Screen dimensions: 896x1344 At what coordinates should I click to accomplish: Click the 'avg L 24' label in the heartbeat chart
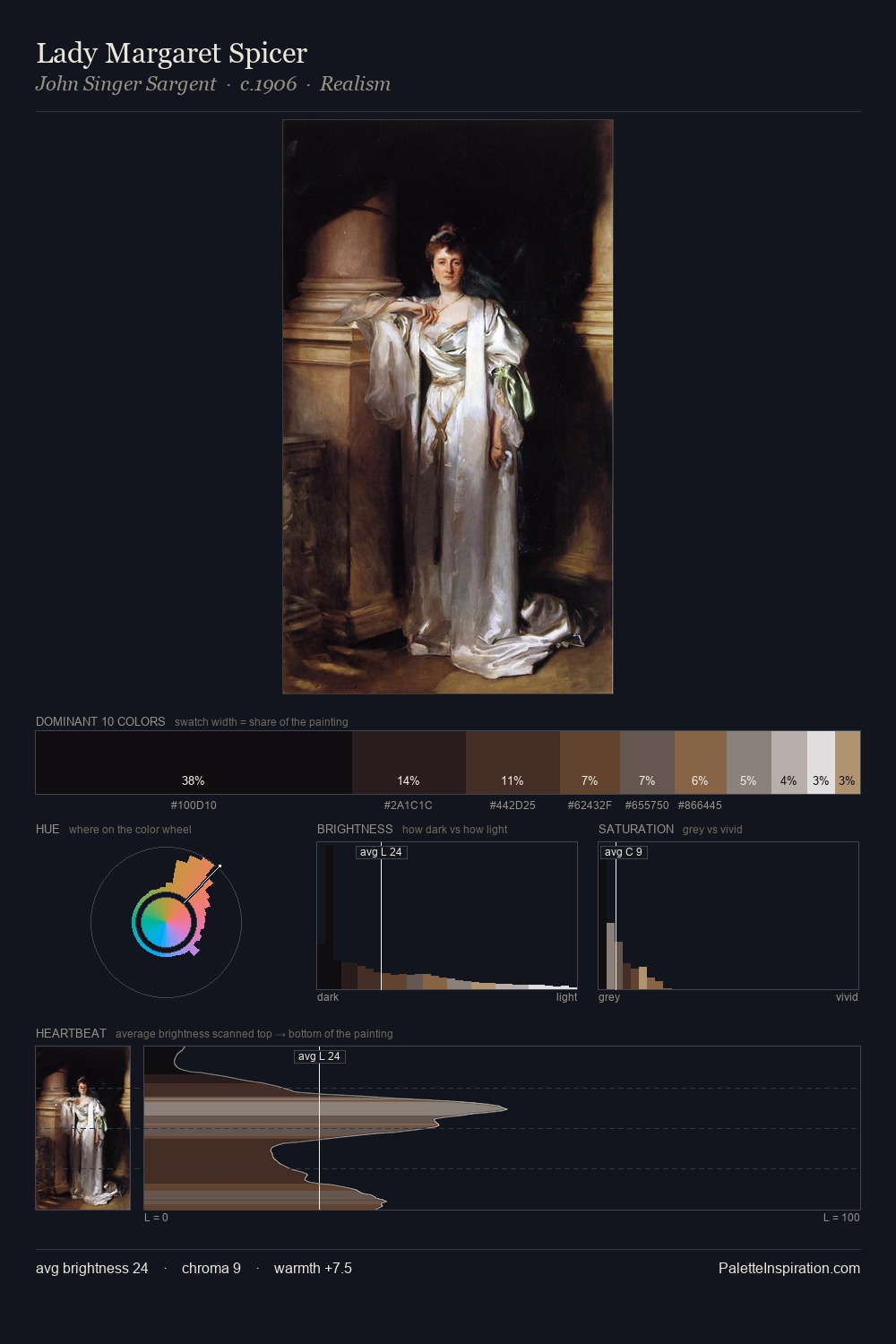320,1056
